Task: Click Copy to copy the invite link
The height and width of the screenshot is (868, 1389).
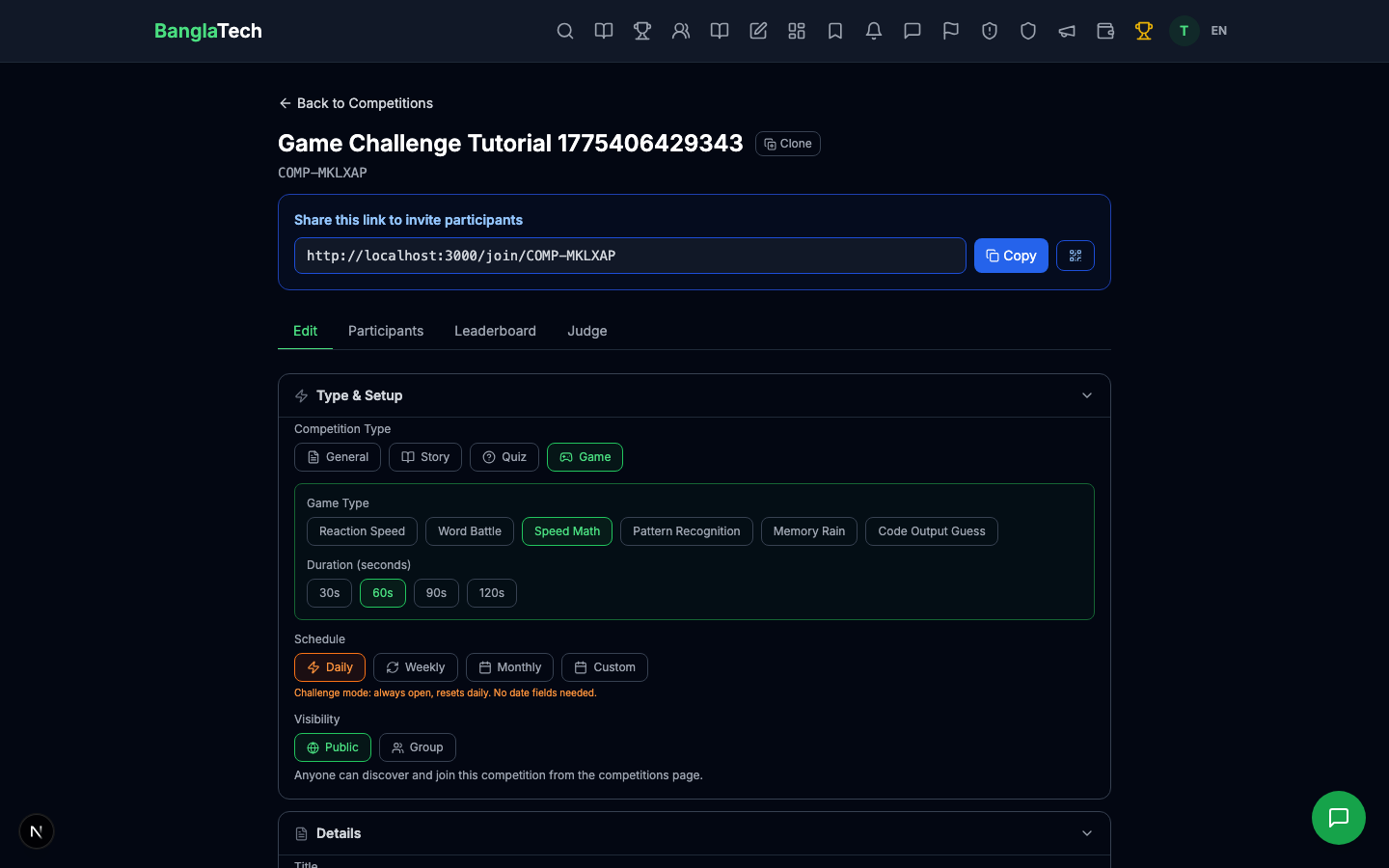Action: point(1011,256)
